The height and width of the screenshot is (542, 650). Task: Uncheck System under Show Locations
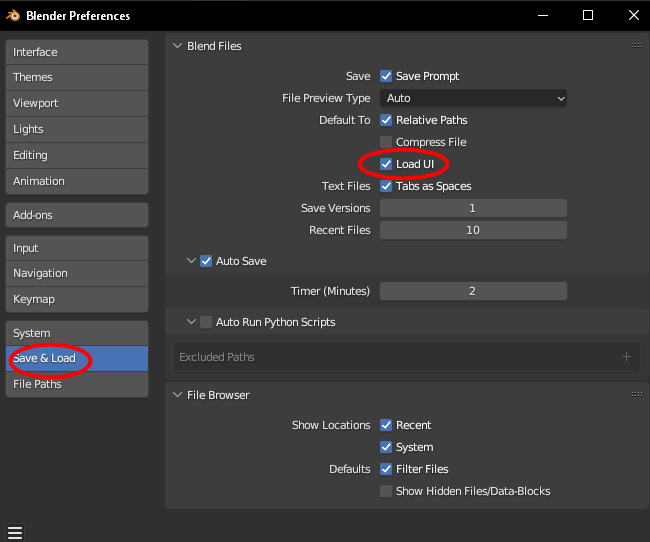386,447
